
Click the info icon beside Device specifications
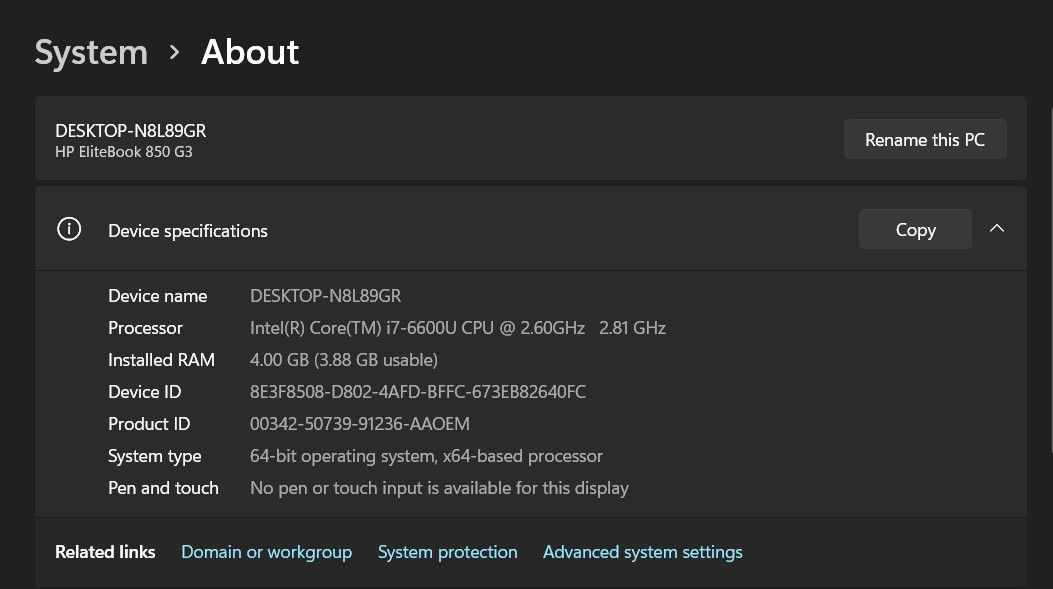(69, 230)
